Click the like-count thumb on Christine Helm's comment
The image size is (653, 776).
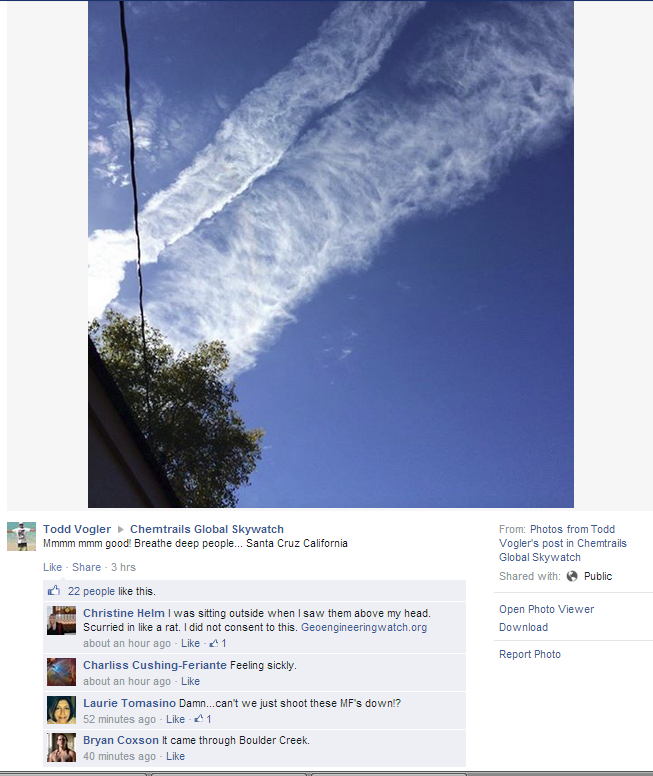214,643
